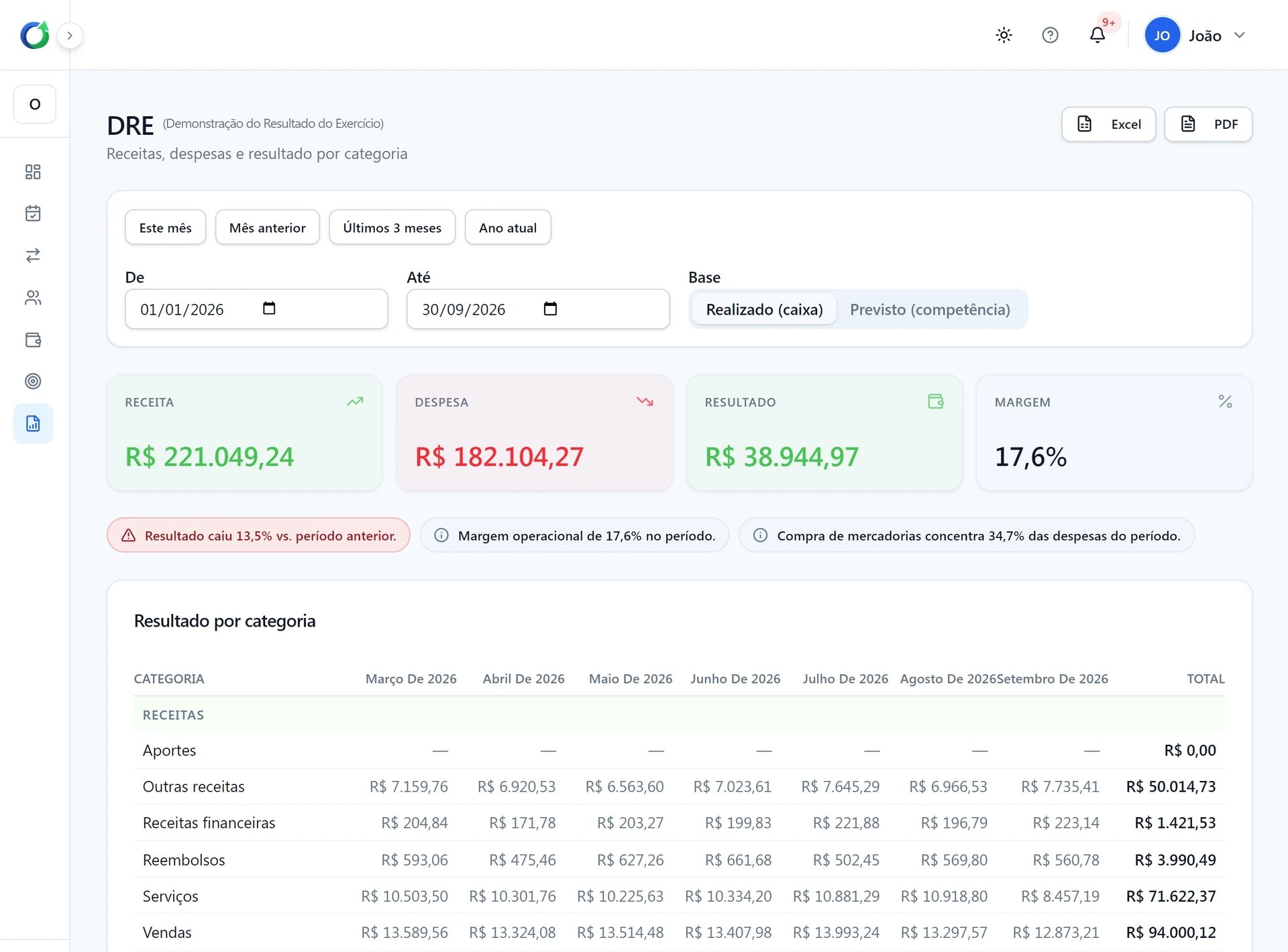
Task: Click the Vendas total 'R$ 94.000,12'
Action: tap(1171, 932)
